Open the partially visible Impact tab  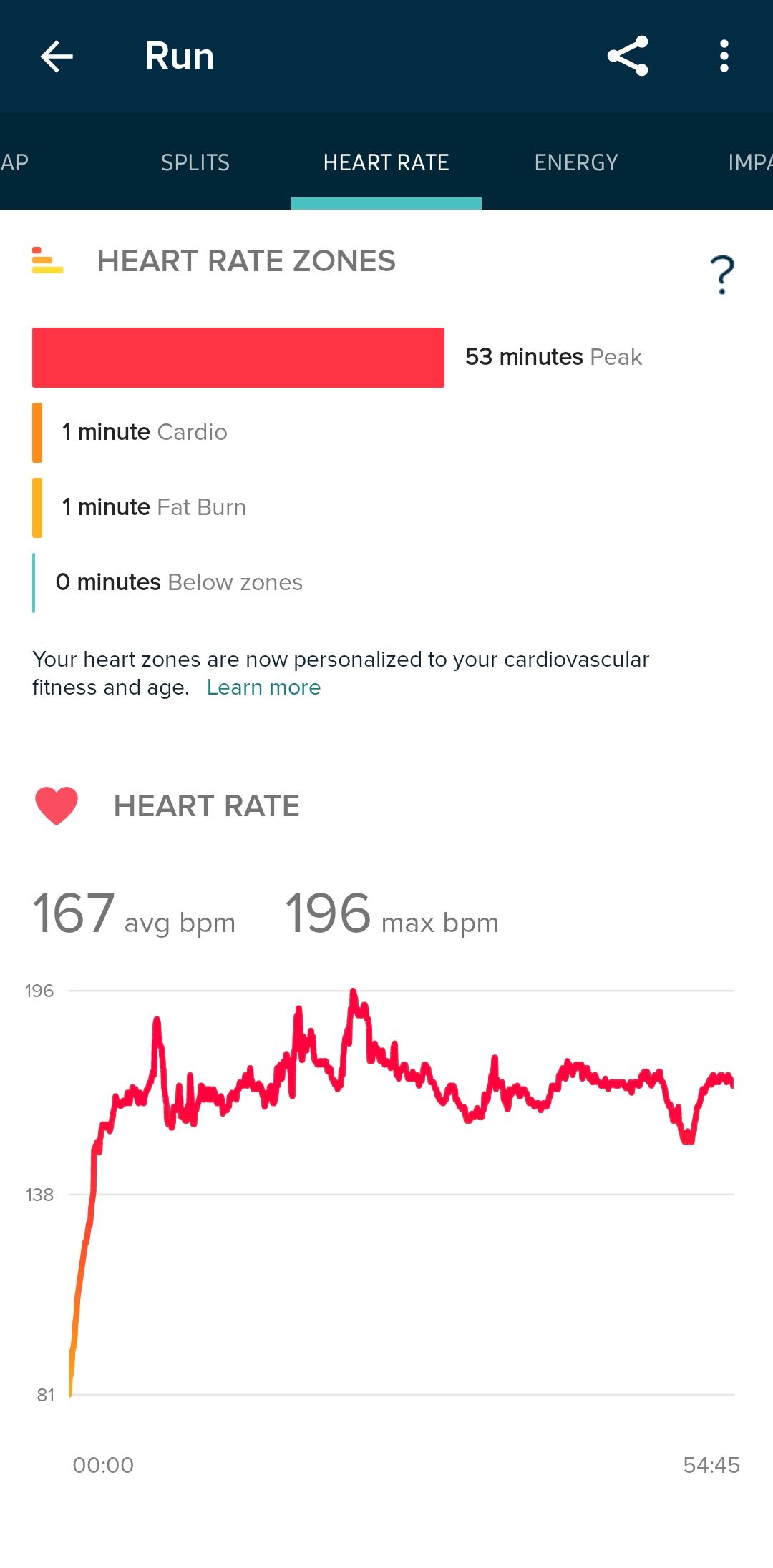point(749,162)
